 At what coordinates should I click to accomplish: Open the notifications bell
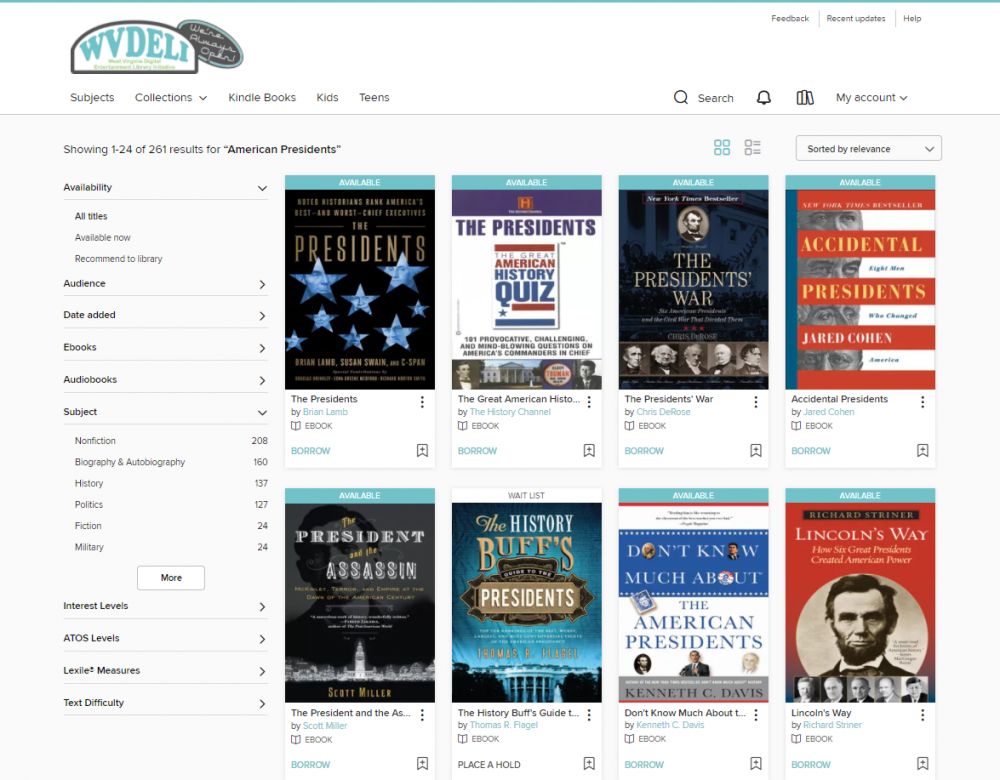coord(763,98)
